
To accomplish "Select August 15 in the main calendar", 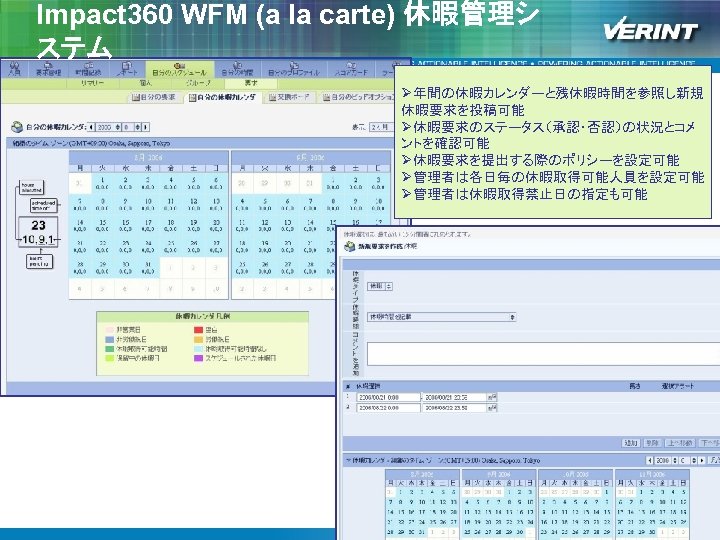I will pyautogui.click(x=102, y=225).
